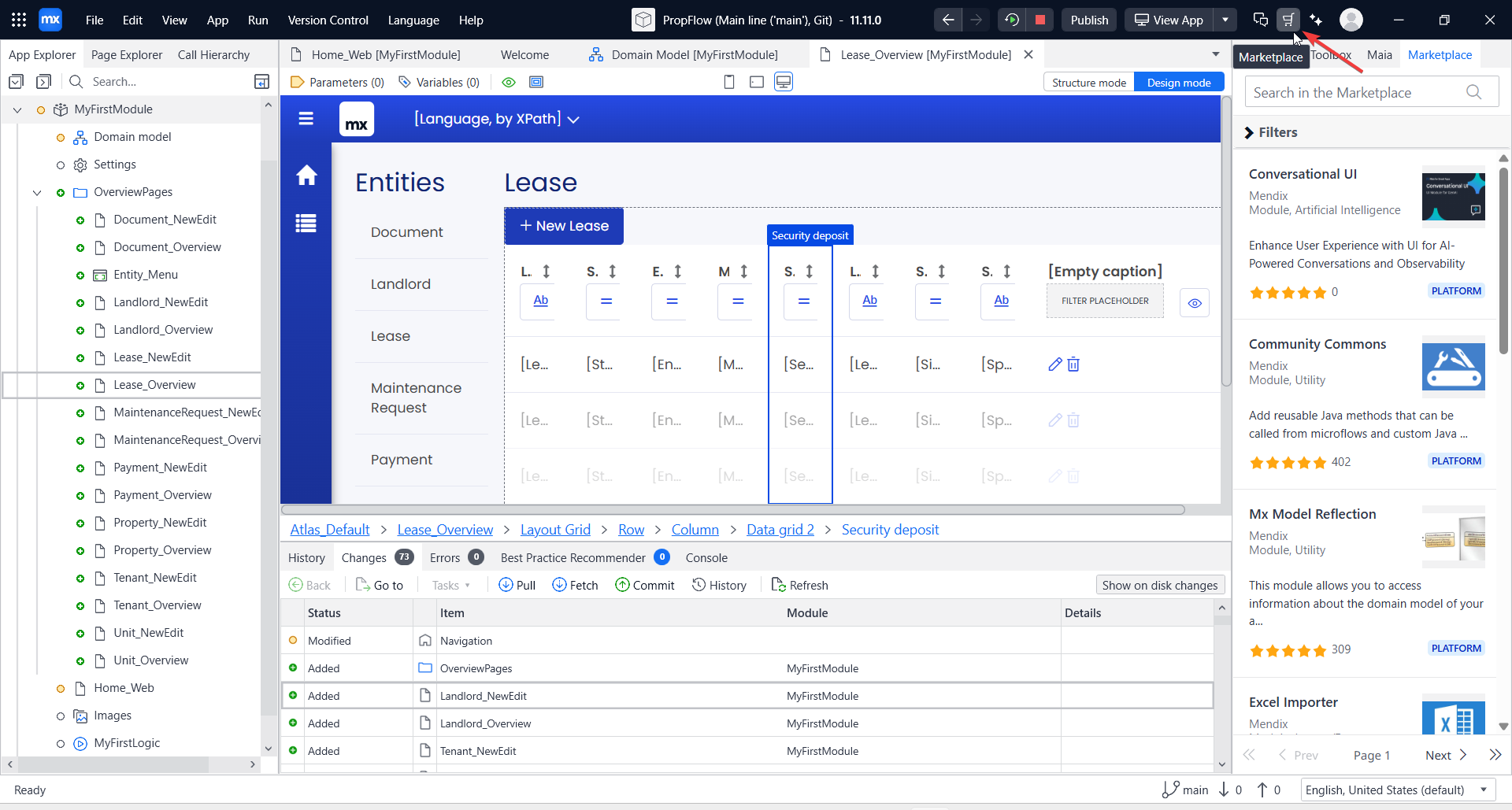The height and width of the screenshot is (810, 1512).
Task: Click the home icon in page sidebar
Action: [306, 175]
